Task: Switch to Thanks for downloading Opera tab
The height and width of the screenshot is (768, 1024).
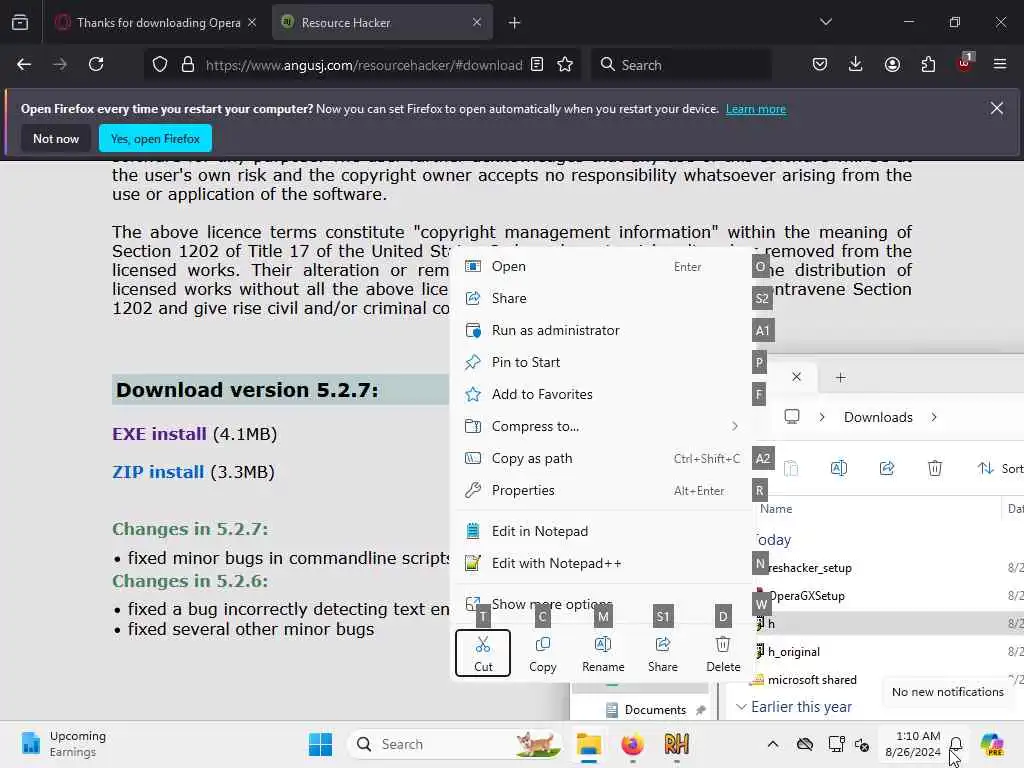Action: [154, 23]
